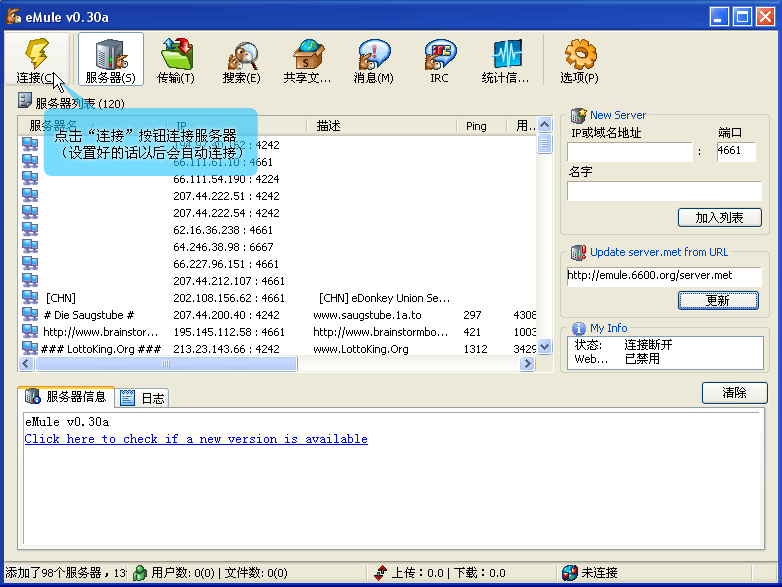Image resolution: width=782 pixels, height=587 pixels.
Task: Click the 名字 name input field
Action: point(664,191)
